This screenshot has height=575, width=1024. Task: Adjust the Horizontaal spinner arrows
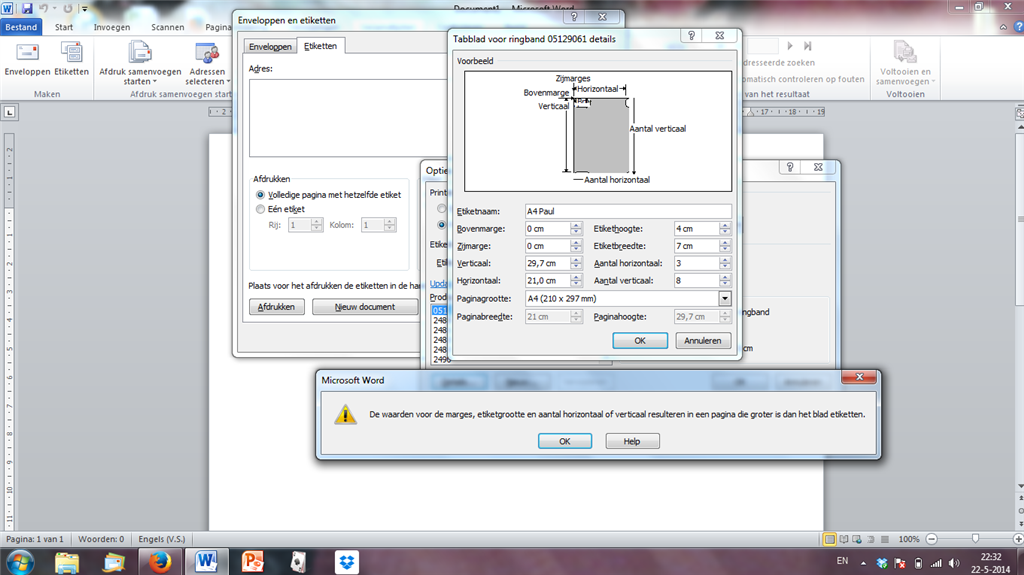pyautogui.click(x=576, y=280)
